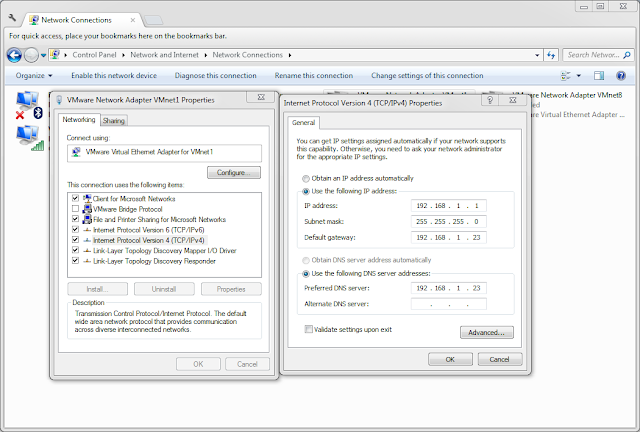Screen dimensions: 640x432
Task: Expand breadcrumb arrow after Network and Internet
Action: pos(205,55)
